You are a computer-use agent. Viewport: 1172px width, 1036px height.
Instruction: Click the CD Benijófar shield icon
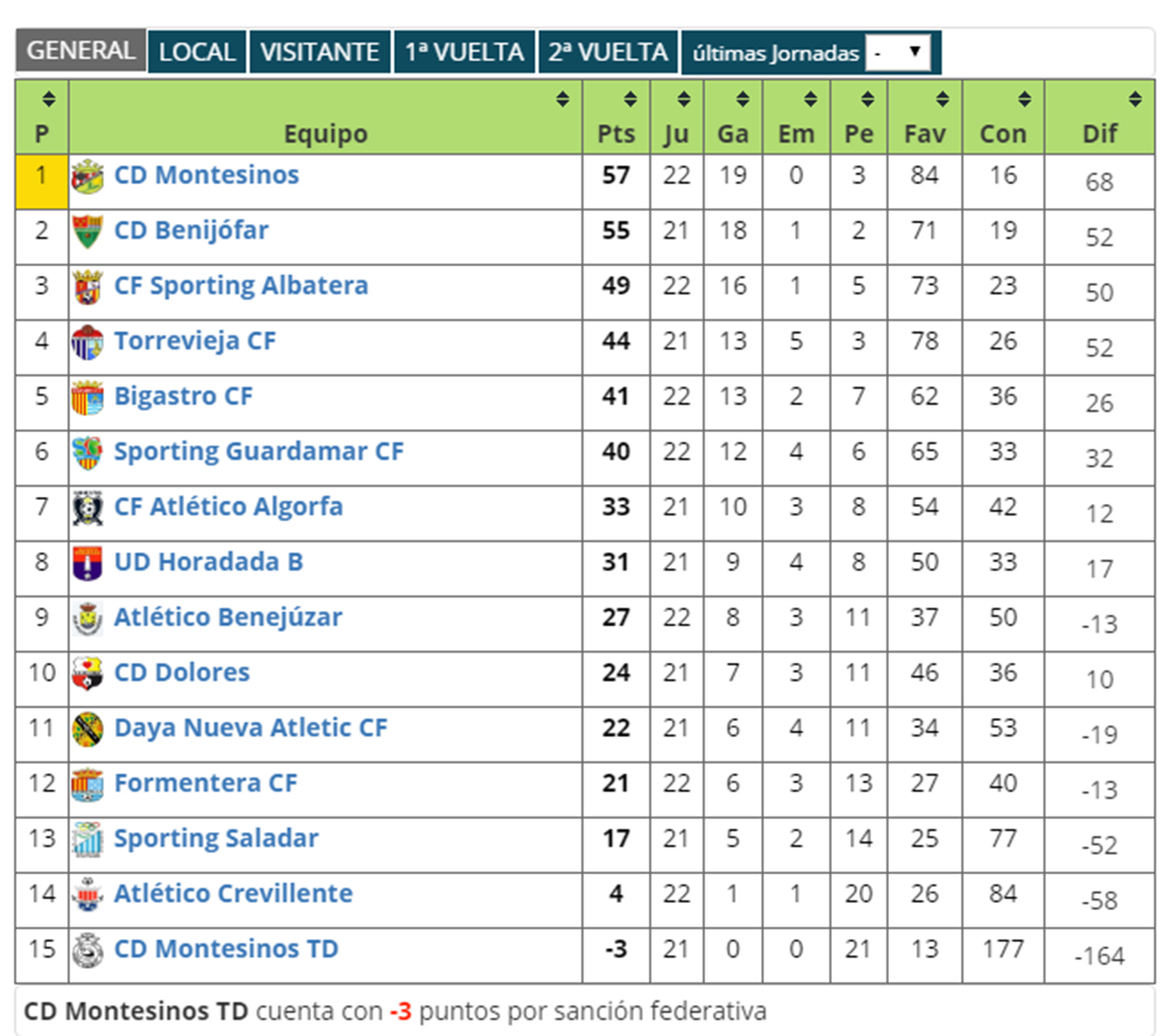point(87,232)
